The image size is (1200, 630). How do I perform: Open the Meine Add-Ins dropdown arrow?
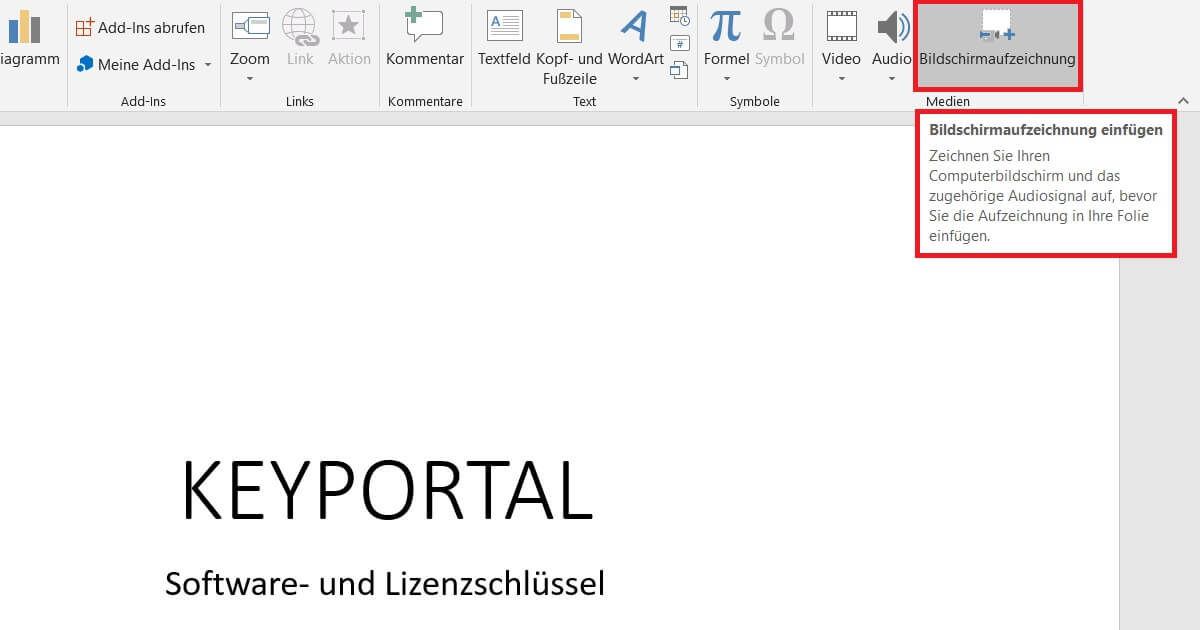(x=207, y=65)
